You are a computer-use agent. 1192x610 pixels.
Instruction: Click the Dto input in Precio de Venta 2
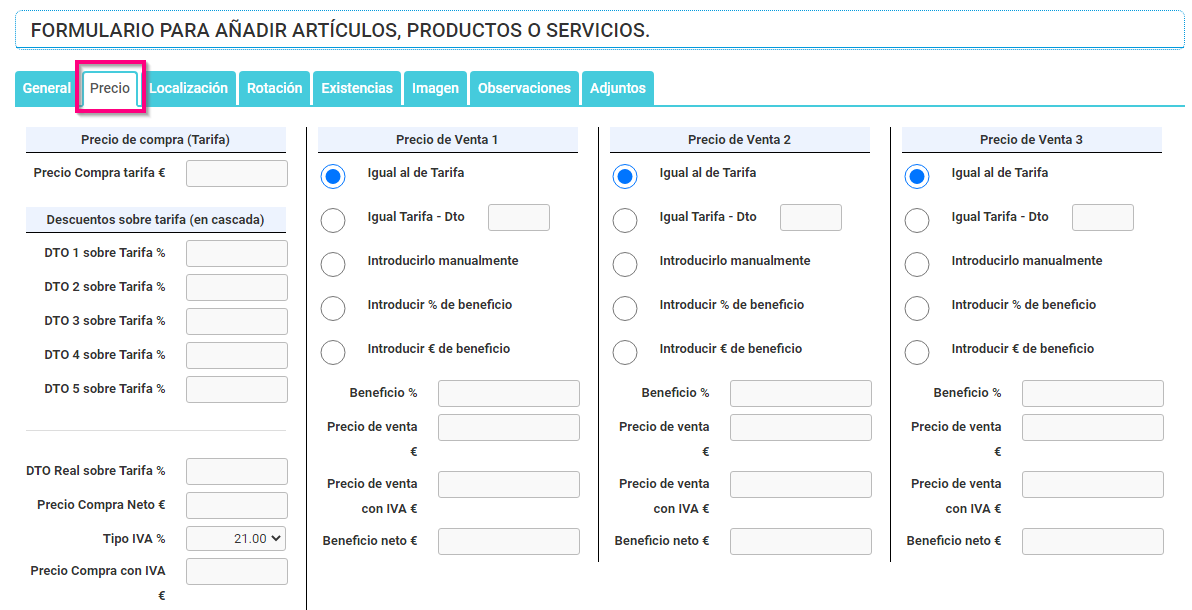click(810, 218)
